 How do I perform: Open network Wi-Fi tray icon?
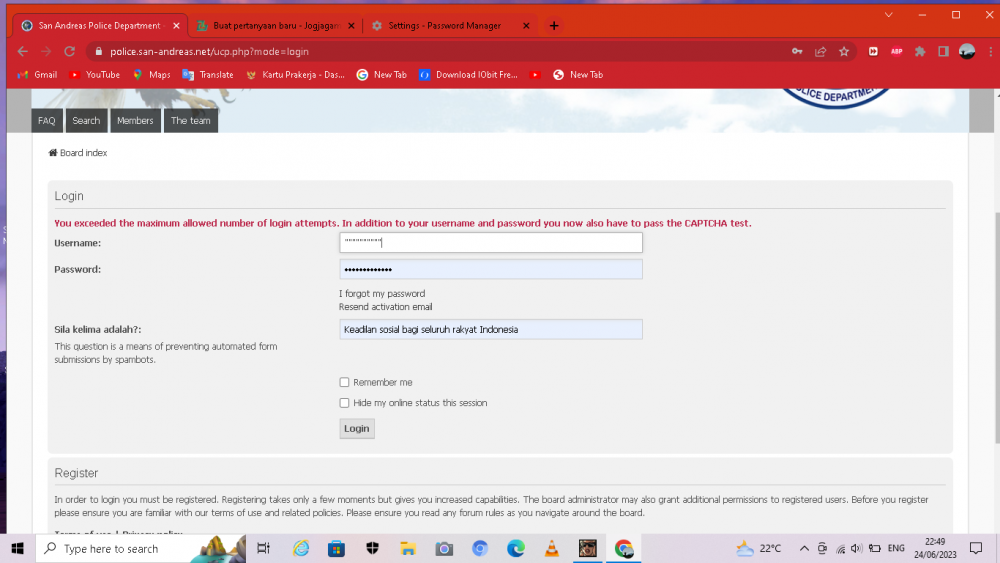pos(841,548)
